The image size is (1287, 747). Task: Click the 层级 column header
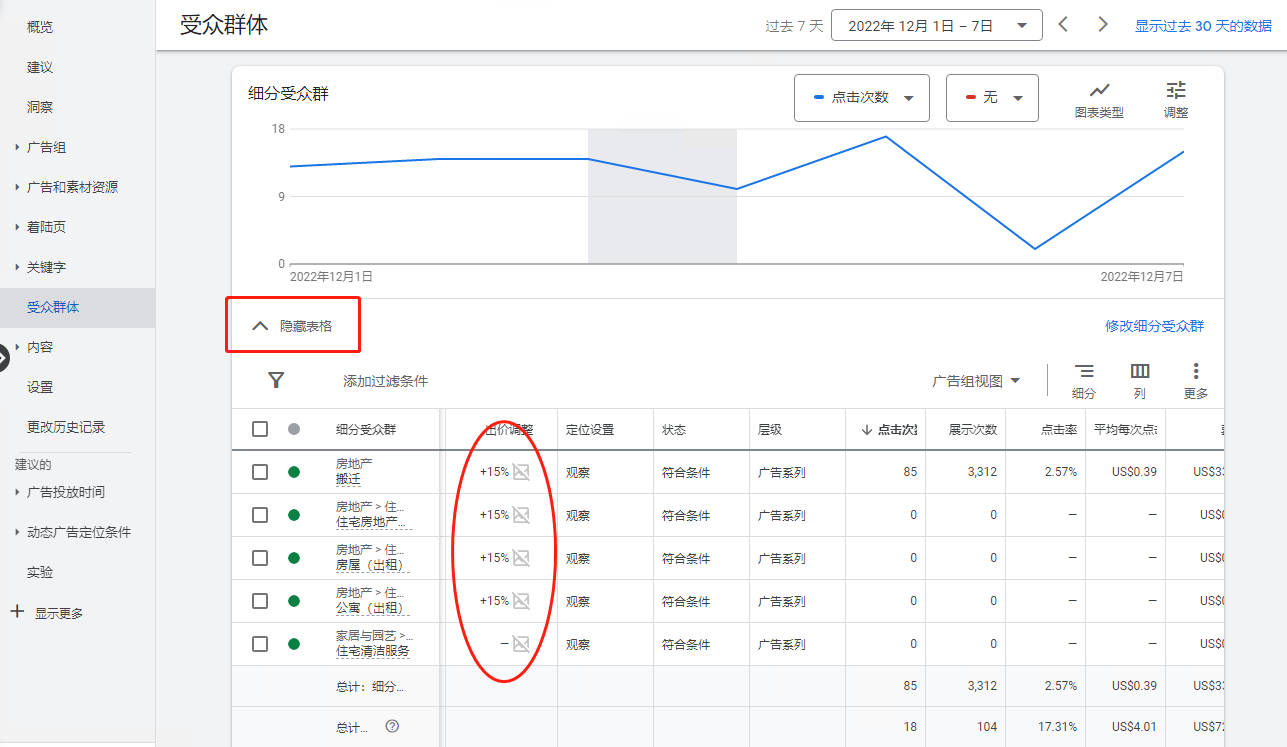click(770, 430)
